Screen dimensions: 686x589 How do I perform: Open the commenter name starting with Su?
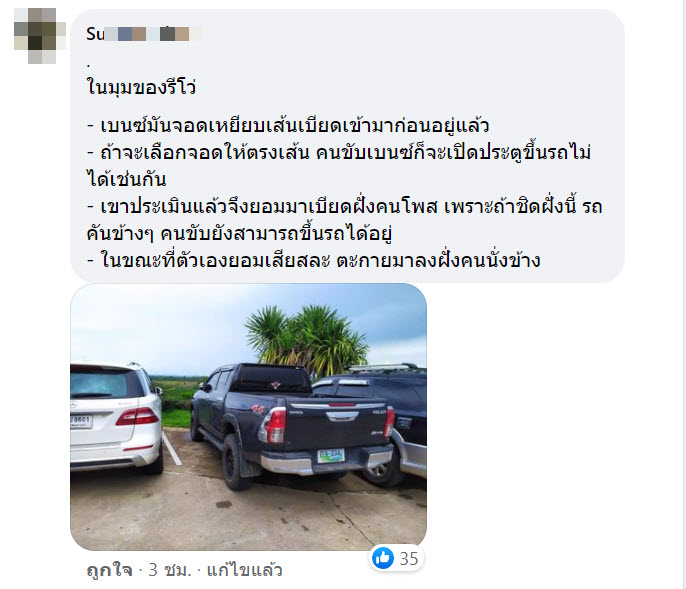[144, 34]
